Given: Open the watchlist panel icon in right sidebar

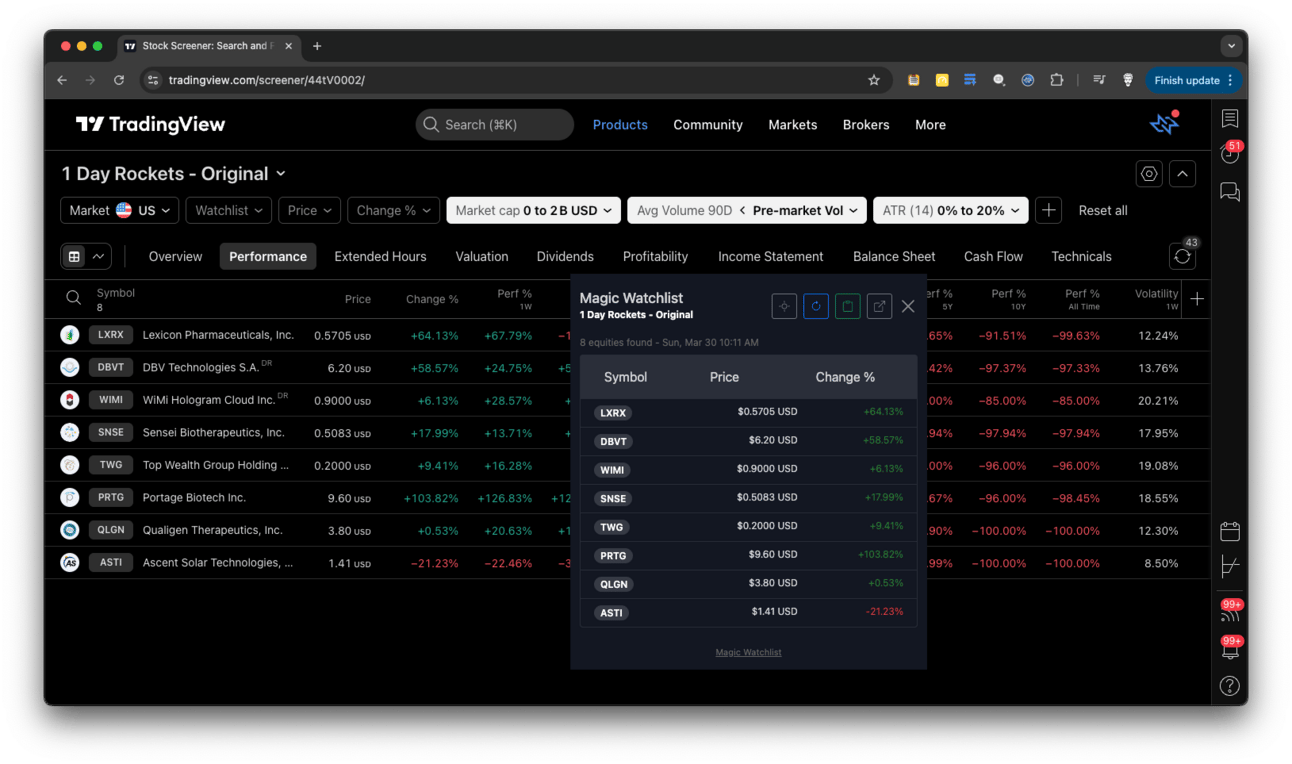Looking at the screenshot, I should [x=1230, y=118].
